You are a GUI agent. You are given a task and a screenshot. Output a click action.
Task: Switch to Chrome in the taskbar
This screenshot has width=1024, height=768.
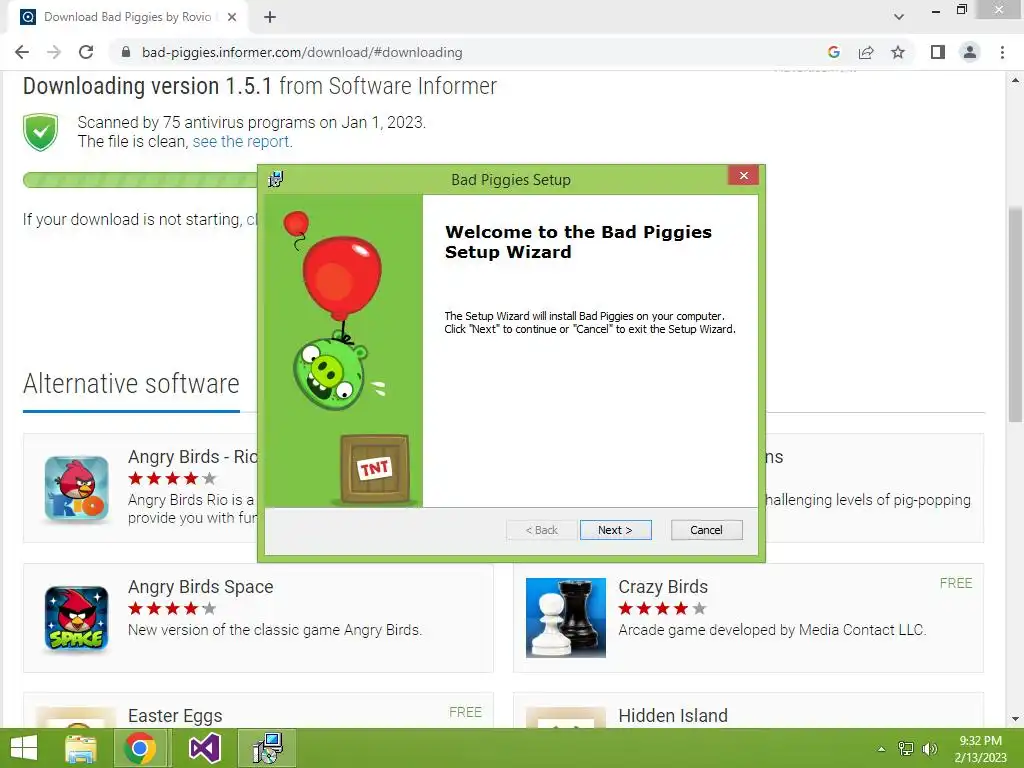coord(140,748)
